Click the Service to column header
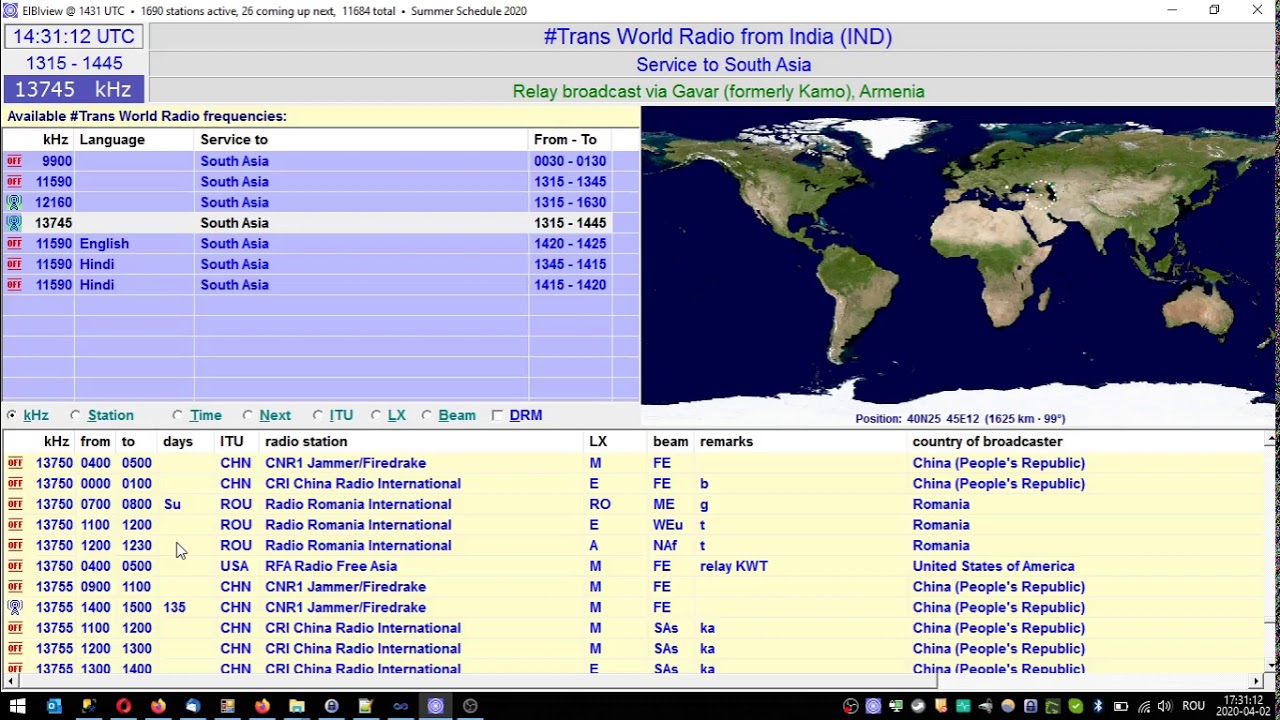Image resolution: width=1280 pixels, height=720 pixels. coord(234,140)
